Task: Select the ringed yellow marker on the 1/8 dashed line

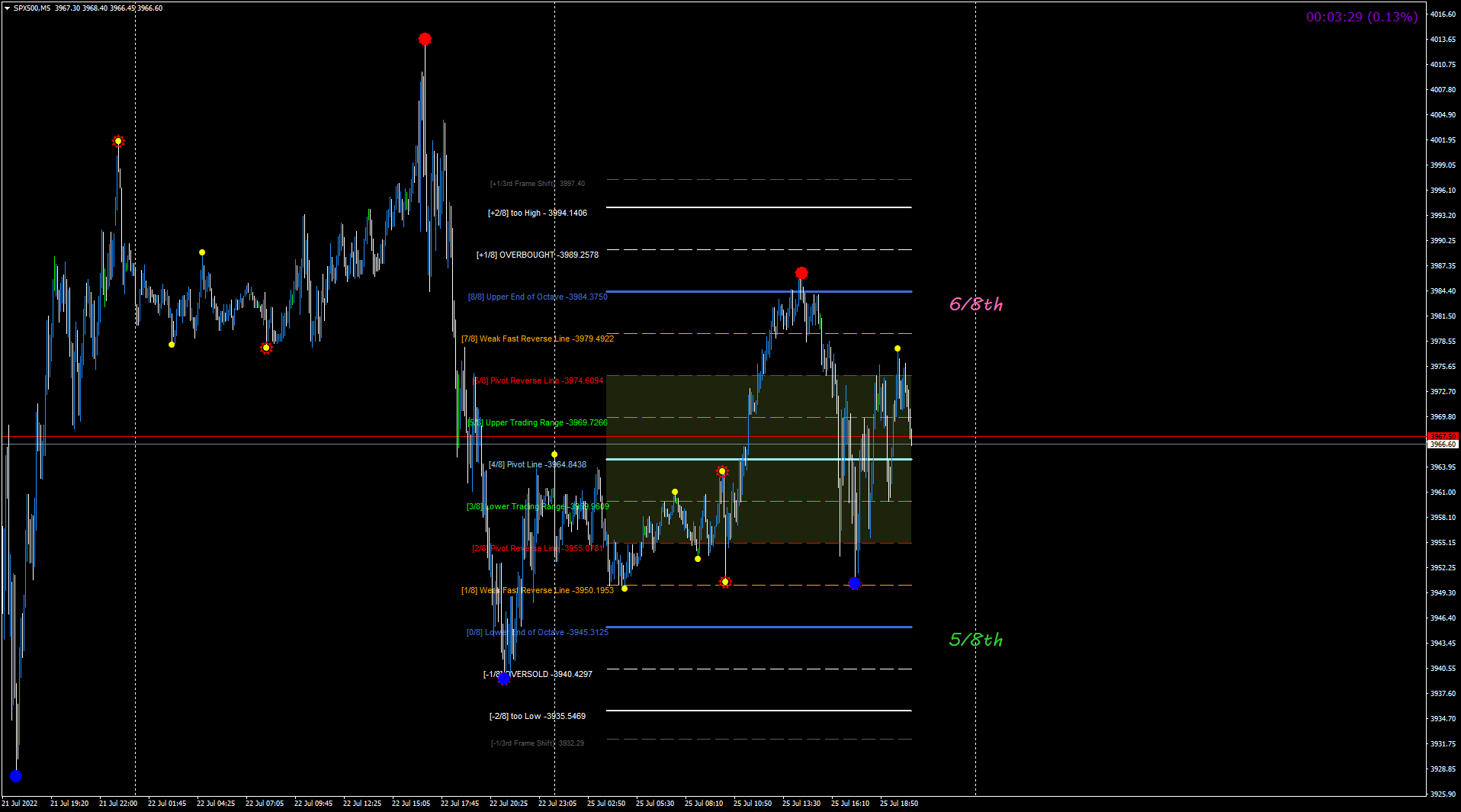Action: (725, 582)
